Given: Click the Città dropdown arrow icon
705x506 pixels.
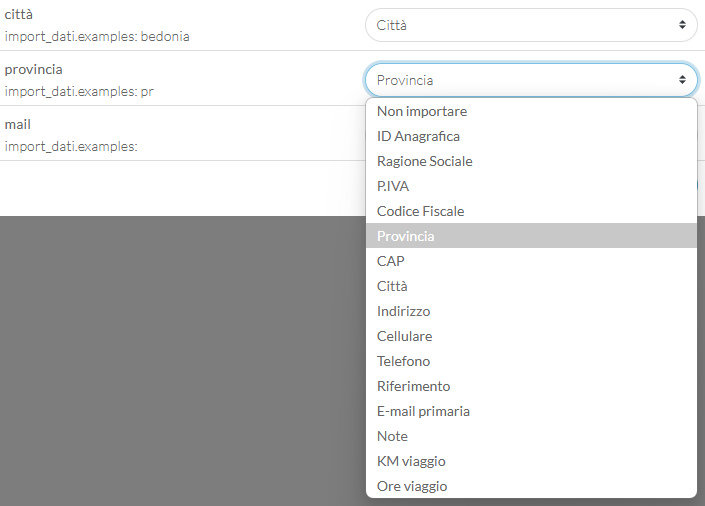Looking at the screenshot, I should (x=682, y=25).
